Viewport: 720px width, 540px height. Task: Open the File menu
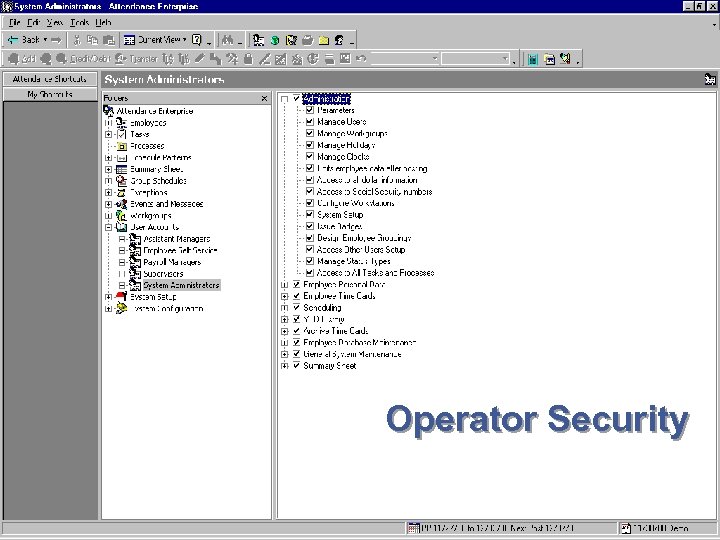[x=14, y=22]
